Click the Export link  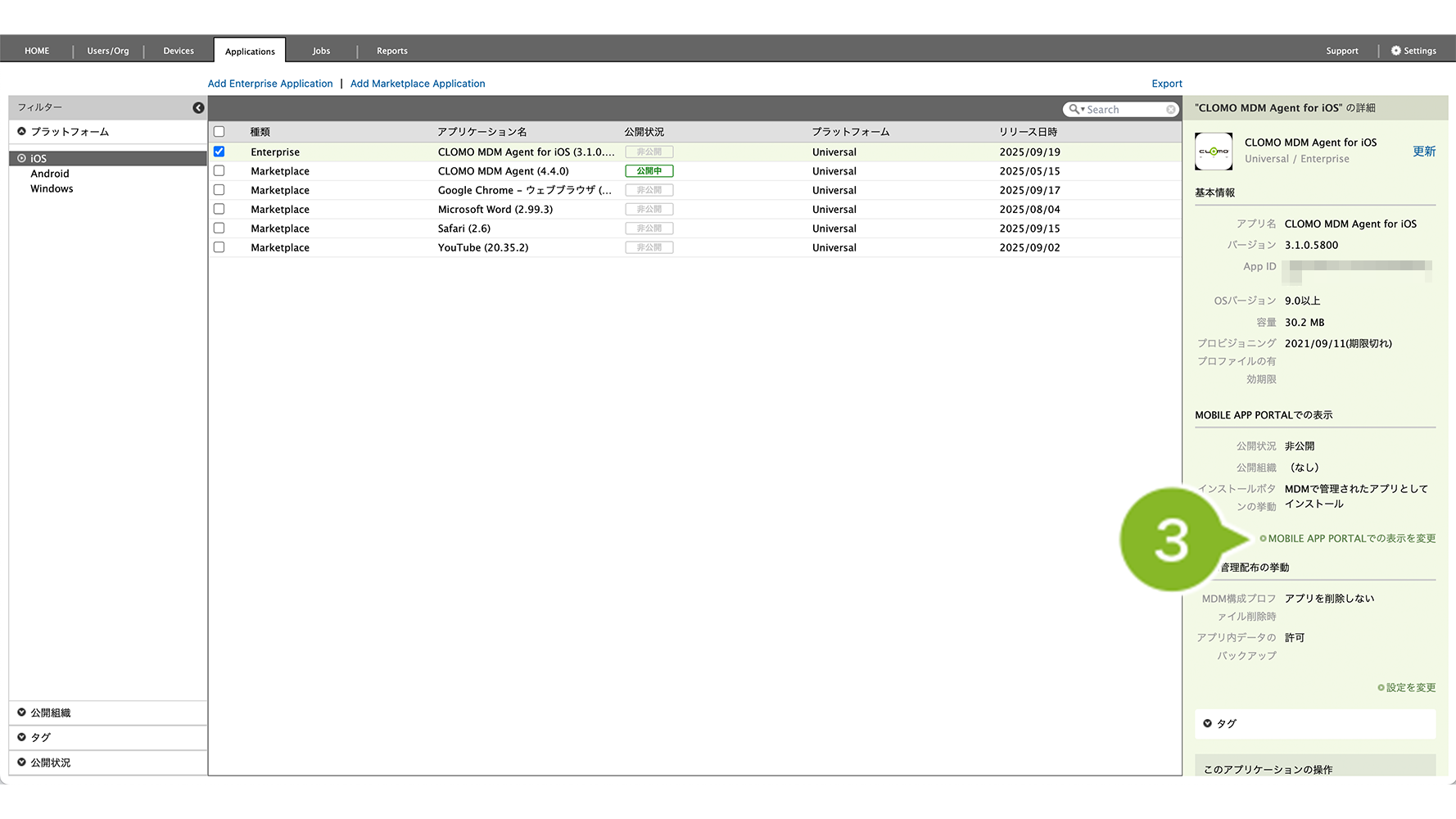[x=1166, y=84]
